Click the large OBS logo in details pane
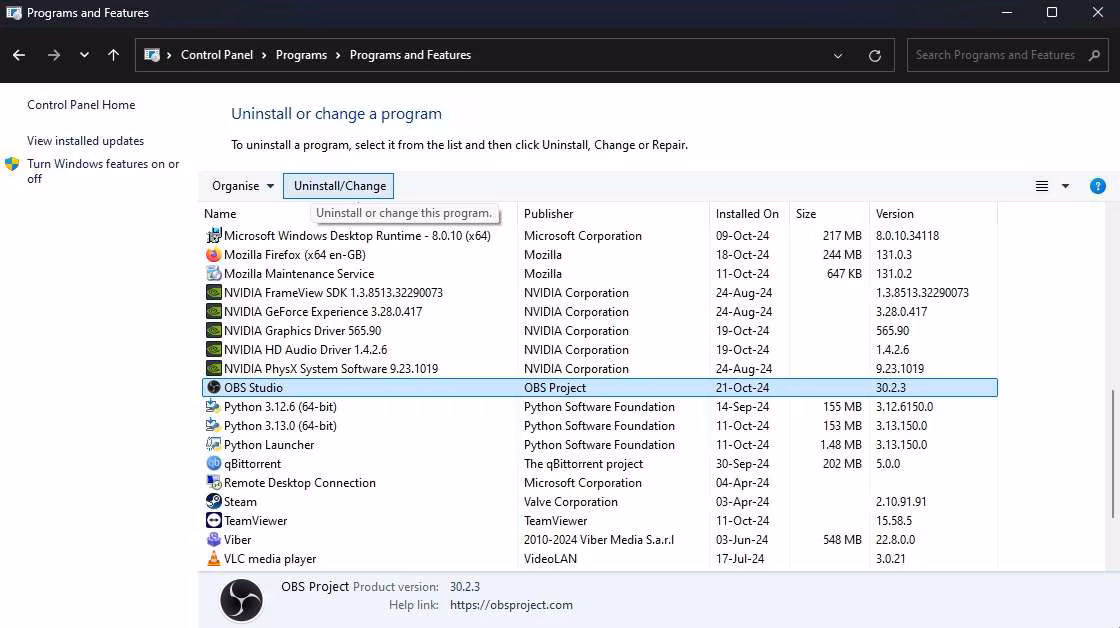 click(241, 600)
